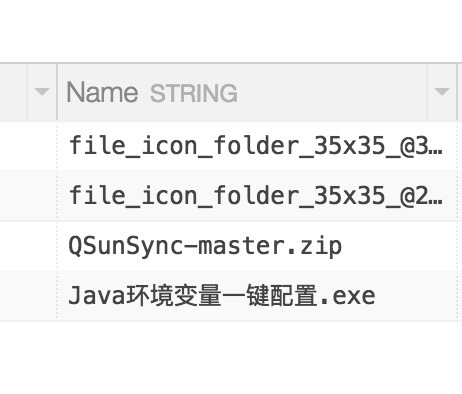This screenshot has width=462, height=394.
Task: Open the Name column dropdown arrow
Action: tap(442, 92)
